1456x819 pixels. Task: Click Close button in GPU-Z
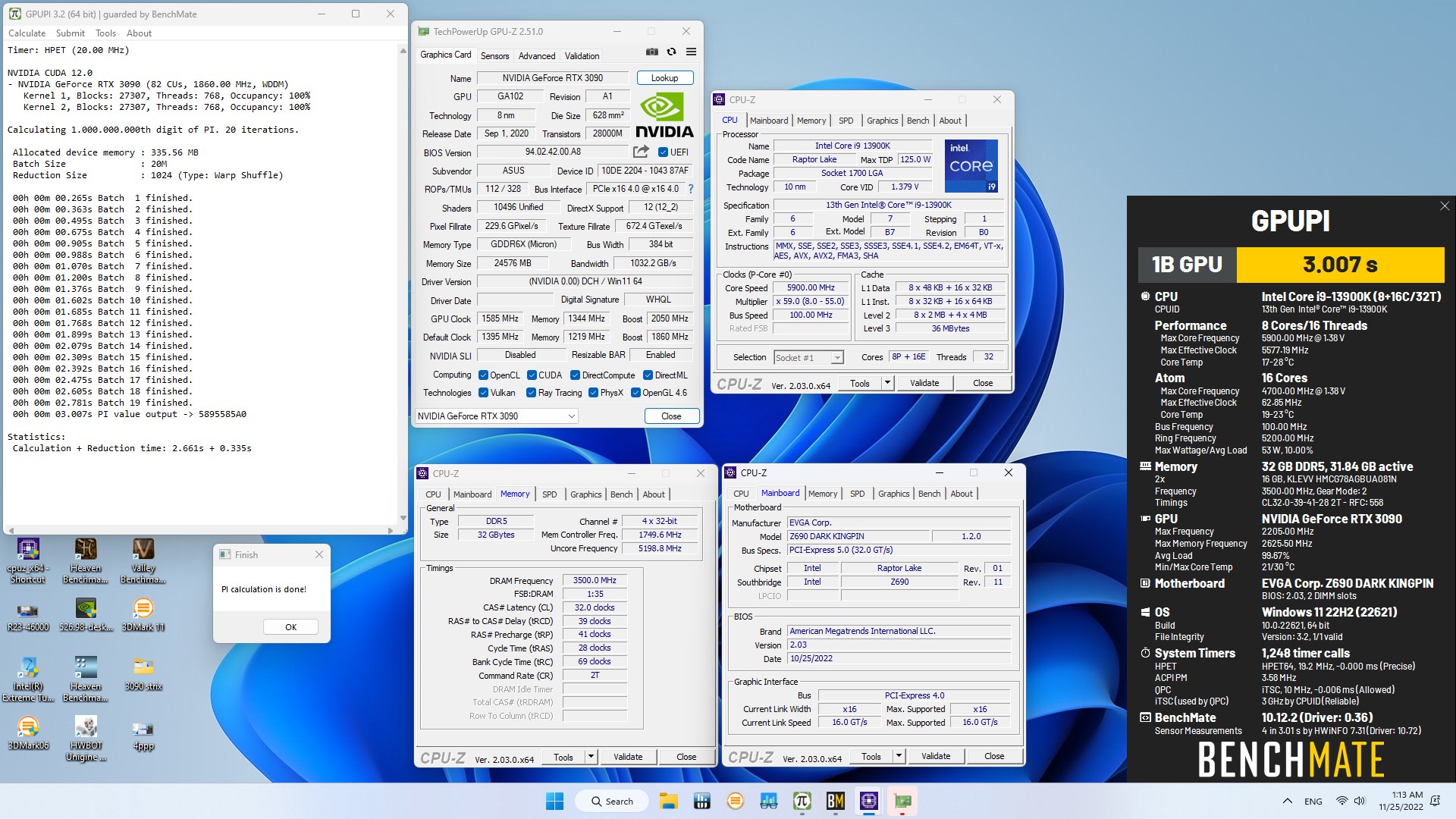point(671,416)
